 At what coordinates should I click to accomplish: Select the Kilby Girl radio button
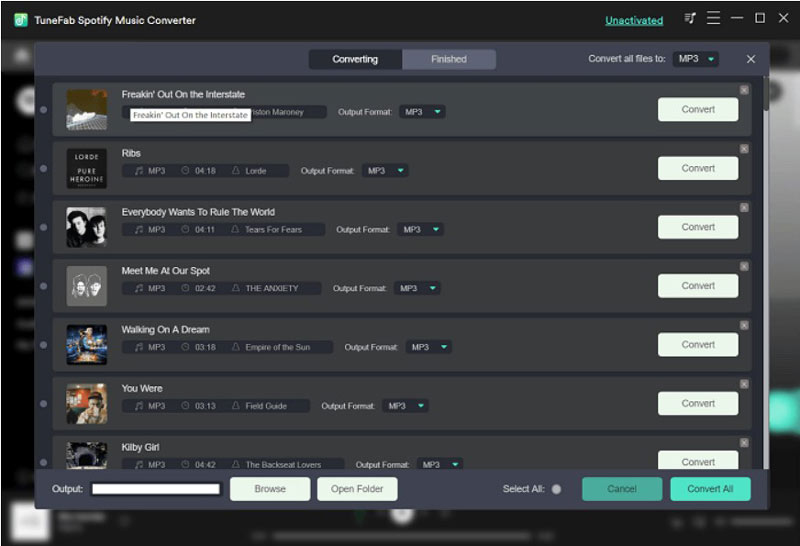click(x=43, y=462)
